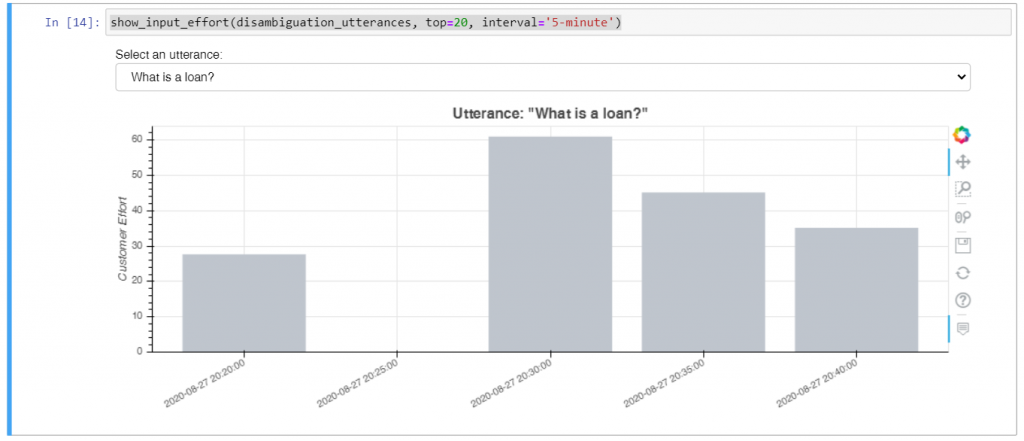Image resolution: width=1024 pixels, height=441 pixels.
Task: Click the 2020-08-27 20:25:00 axis label
Action: click(x=357, y=382)
